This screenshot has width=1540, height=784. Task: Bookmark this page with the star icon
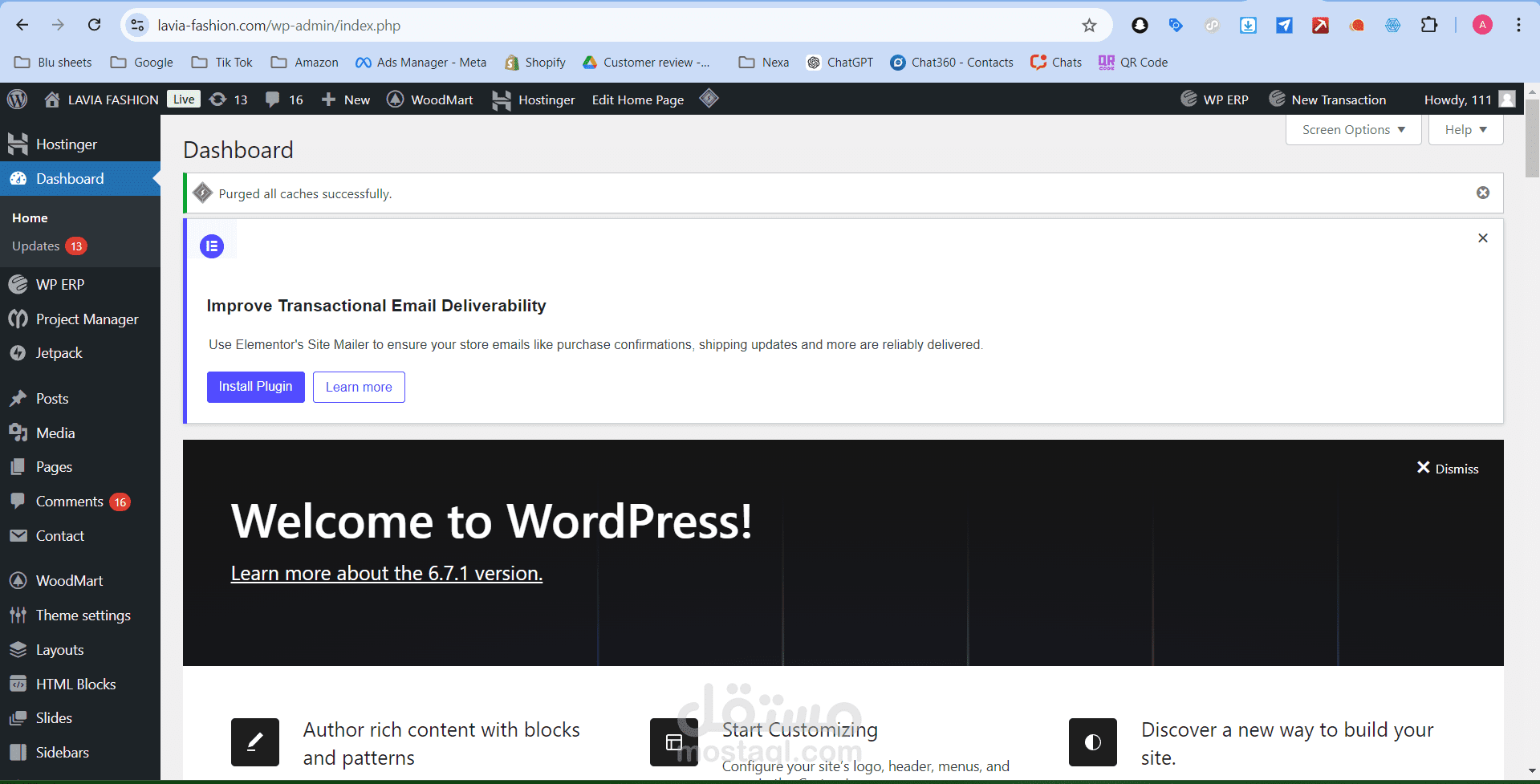[x=1089, y=26]
